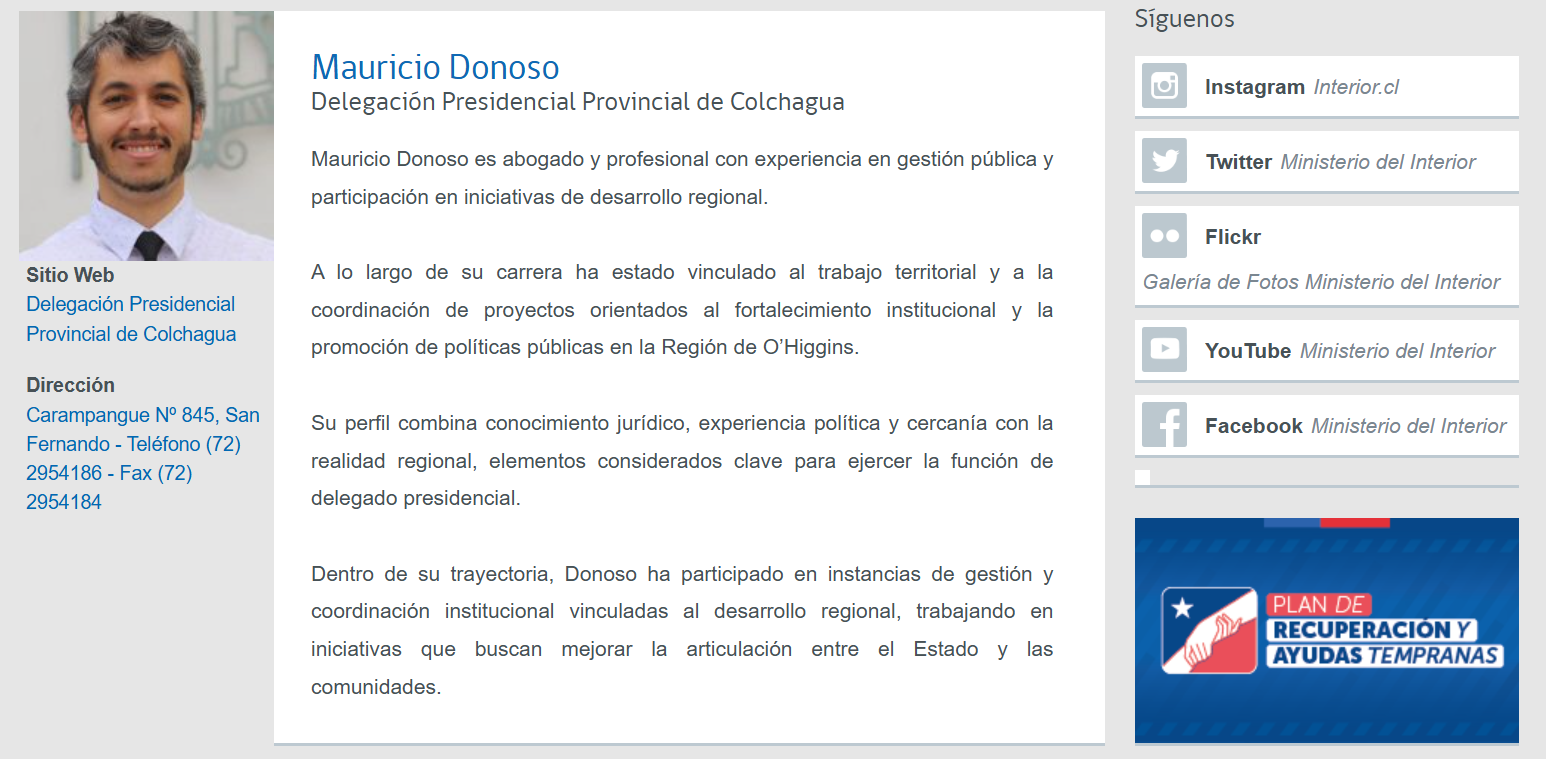Image resolution: width=1546 pixels, height=759 pixels.
Task: Select the Twitter text label
Action: coord(1238,162)
